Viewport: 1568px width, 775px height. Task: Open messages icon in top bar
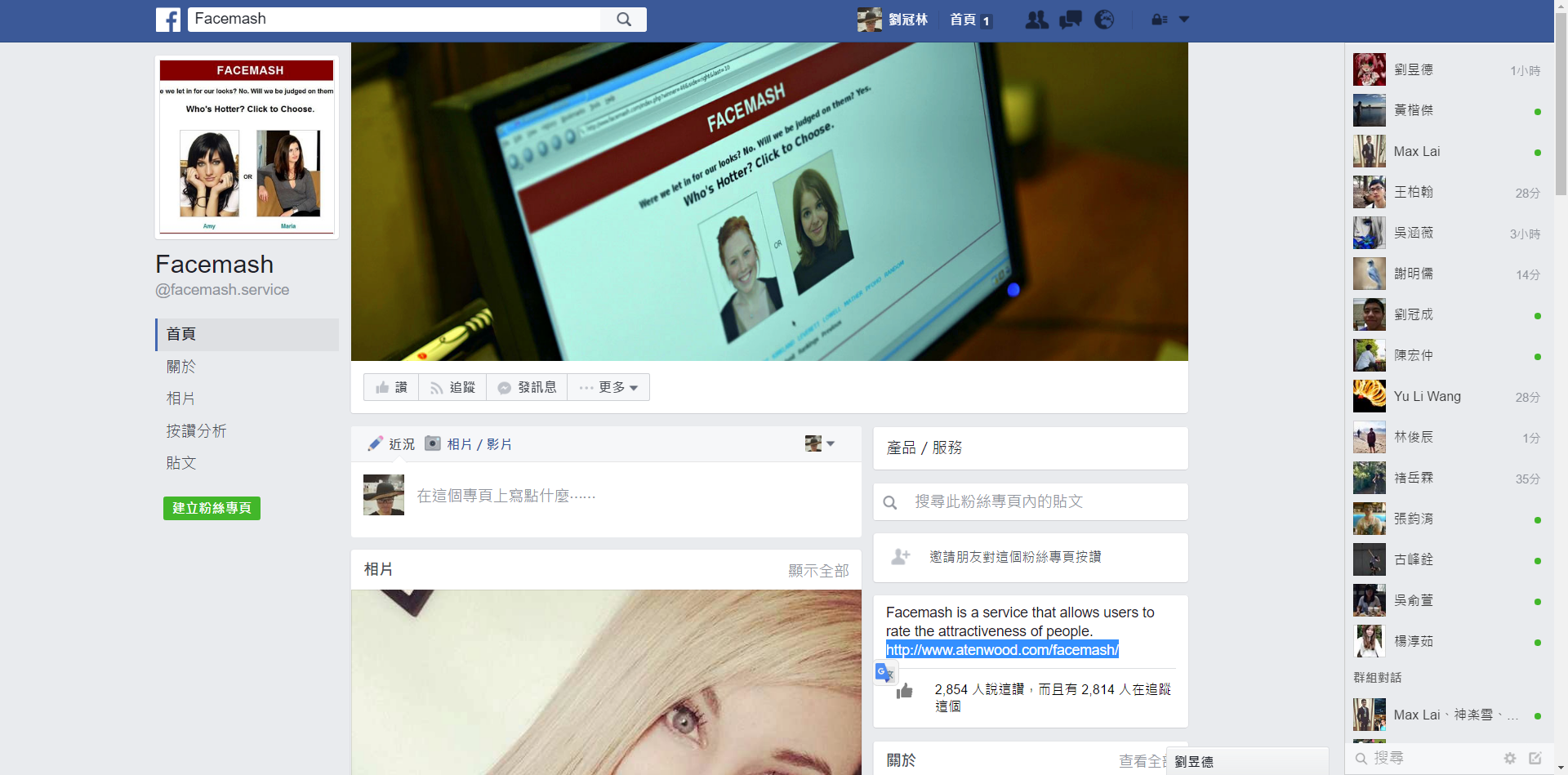click(1071, 20)
